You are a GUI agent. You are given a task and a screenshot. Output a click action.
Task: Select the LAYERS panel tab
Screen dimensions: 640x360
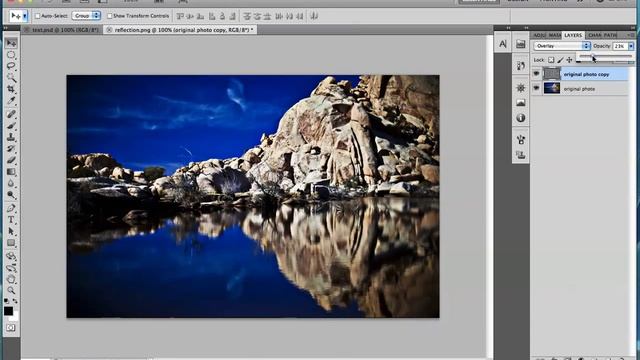click(x=573, y=36)
